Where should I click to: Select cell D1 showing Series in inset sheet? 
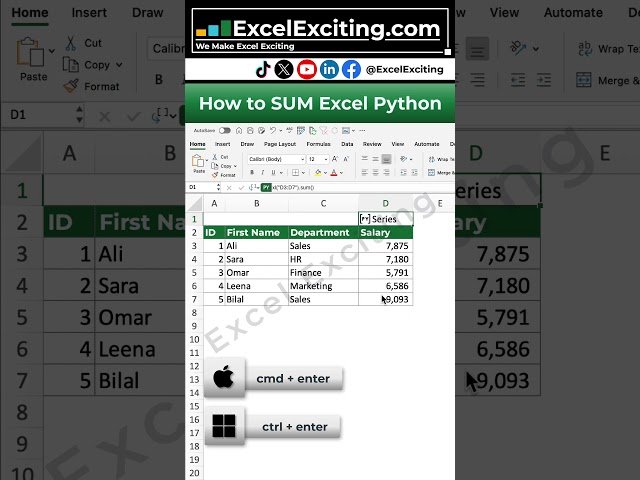point(386,219)
